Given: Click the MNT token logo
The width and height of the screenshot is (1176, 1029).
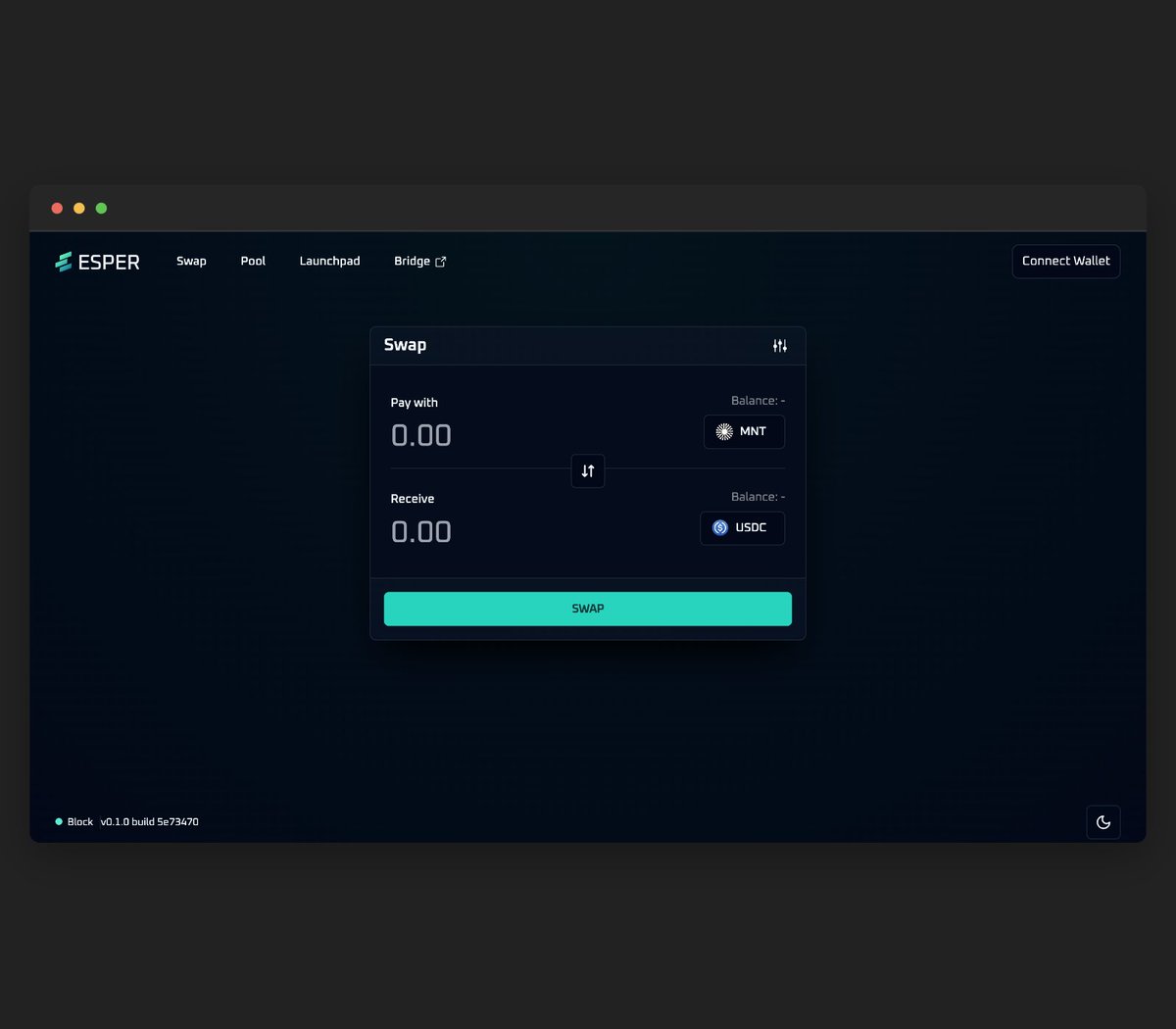Looking at the screenshot, I should click(723, 431).
